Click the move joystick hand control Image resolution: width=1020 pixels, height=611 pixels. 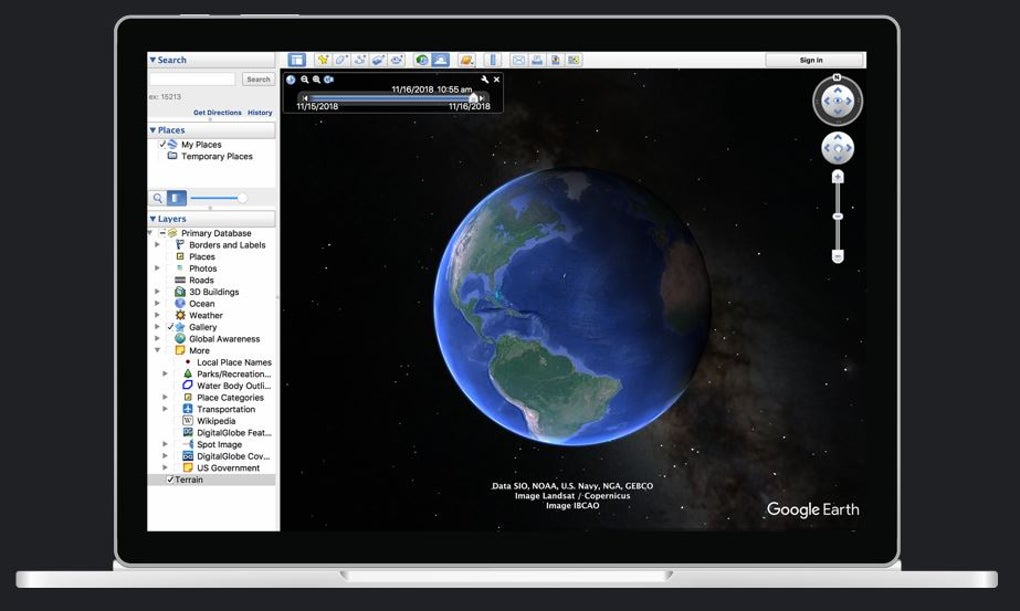[838, 148]
